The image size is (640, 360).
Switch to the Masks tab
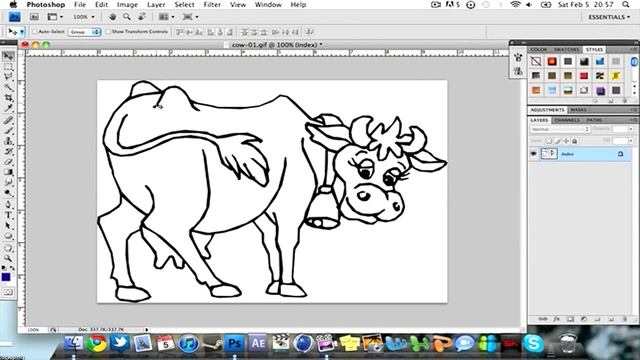point(578,110)
